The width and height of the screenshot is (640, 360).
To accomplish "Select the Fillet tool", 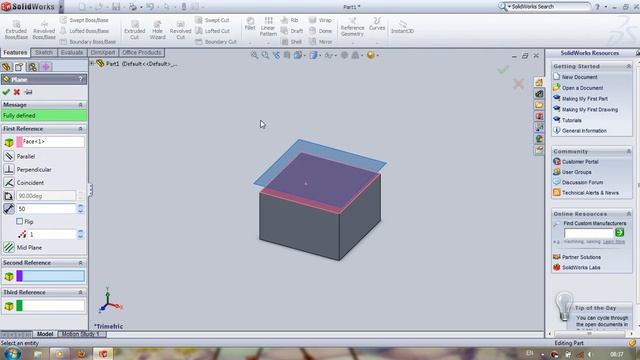I will pos(250,24).
